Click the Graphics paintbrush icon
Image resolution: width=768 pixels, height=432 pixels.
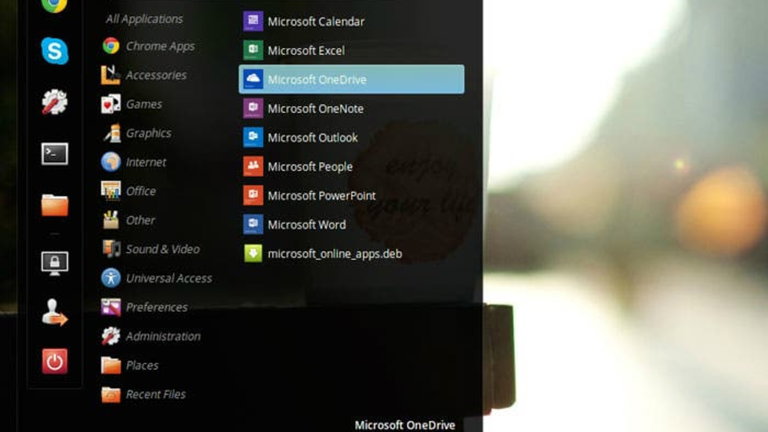pyautogui.click(x=111, y=133)
